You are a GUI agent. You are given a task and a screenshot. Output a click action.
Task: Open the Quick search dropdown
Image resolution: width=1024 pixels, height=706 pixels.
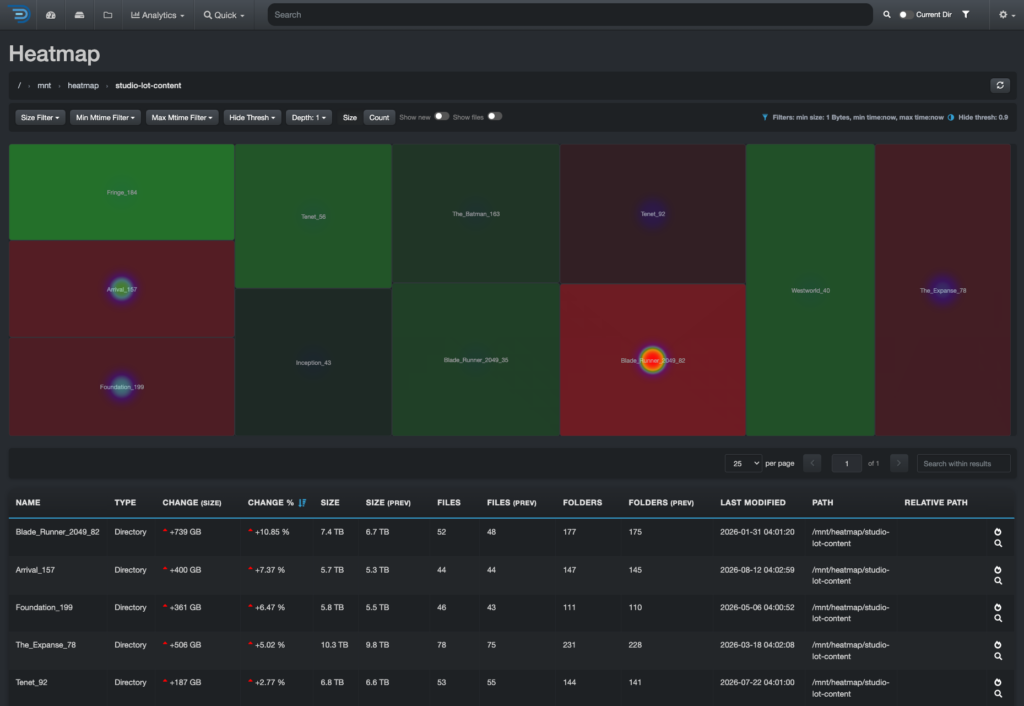224,14
